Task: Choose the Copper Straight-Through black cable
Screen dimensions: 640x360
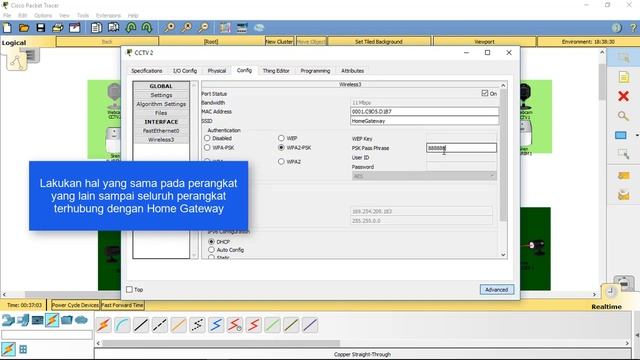Action: tap(141, 325)
